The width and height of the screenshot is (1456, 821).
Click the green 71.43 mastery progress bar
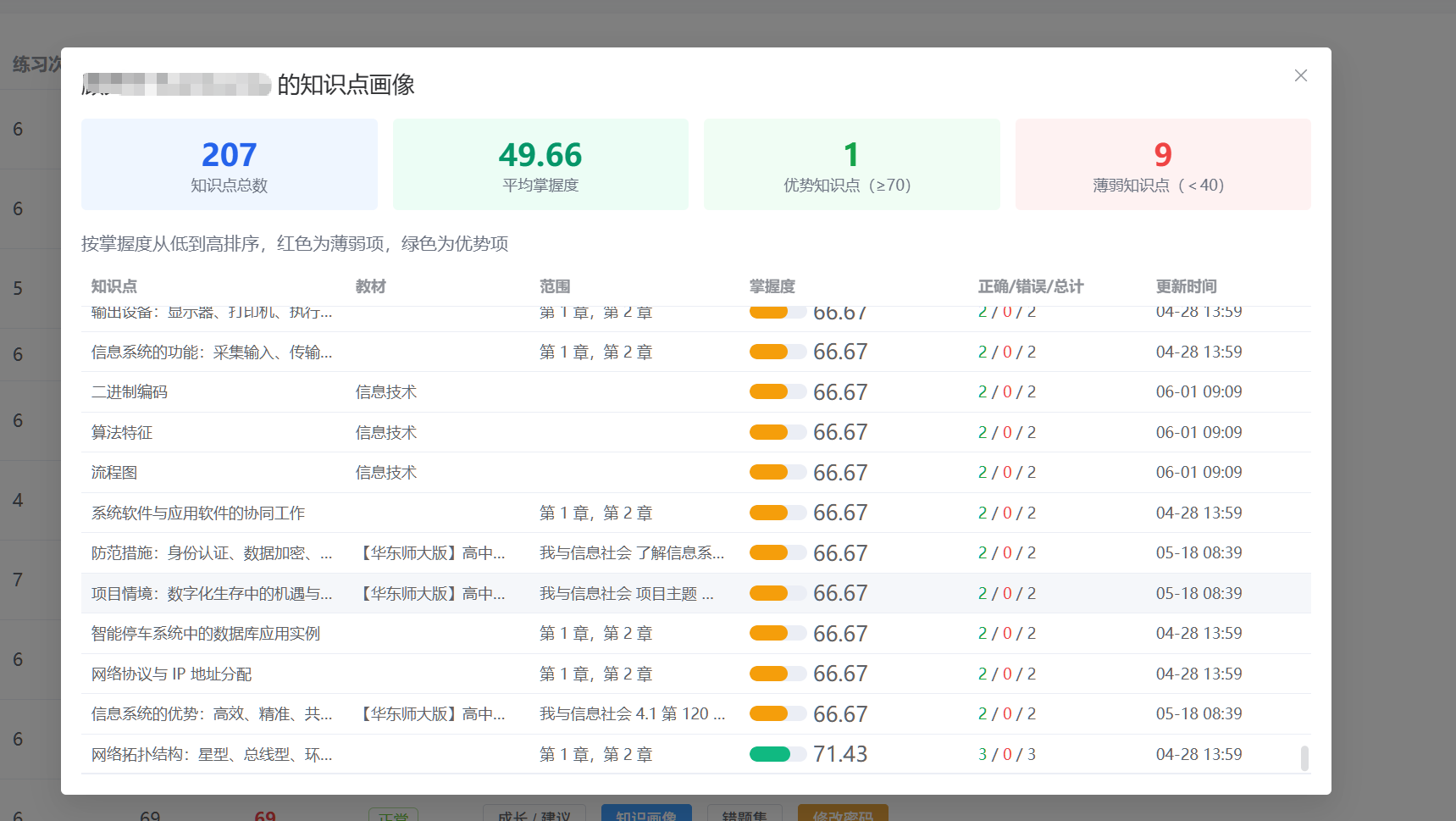(x=778, y=754)
